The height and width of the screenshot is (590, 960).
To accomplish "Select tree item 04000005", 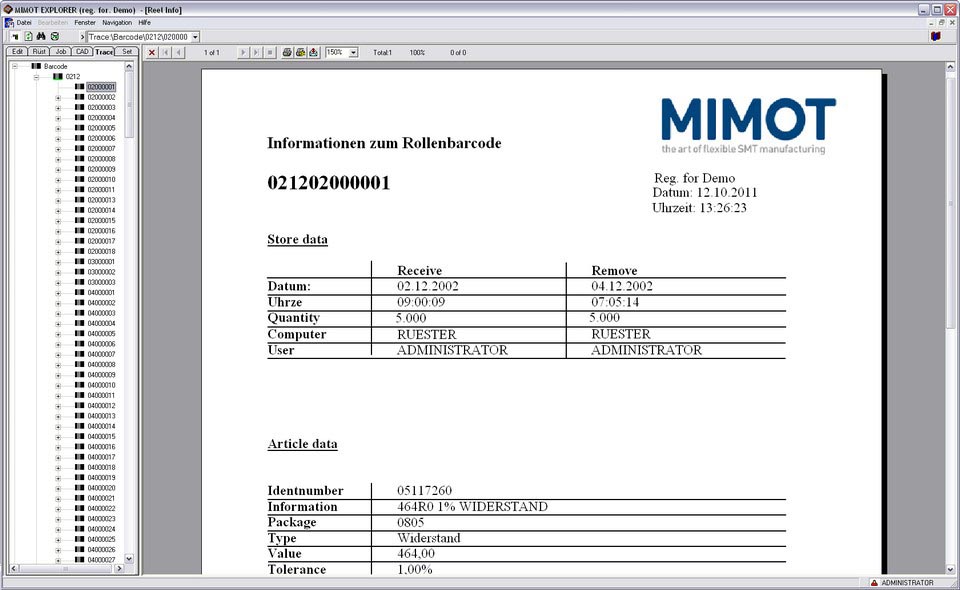I will point(101,334).
